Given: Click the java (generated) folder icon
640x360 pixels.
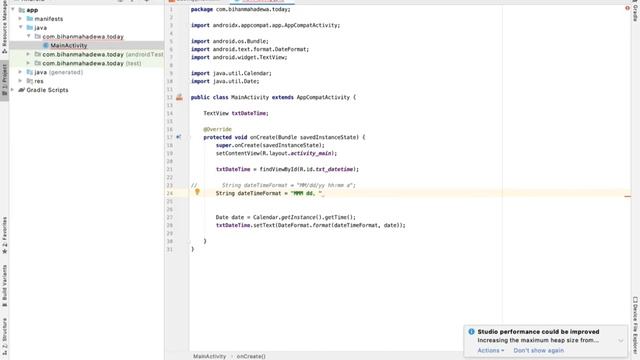Looking at the screenshot, I should pyautogui.click(x=30, y=72).
